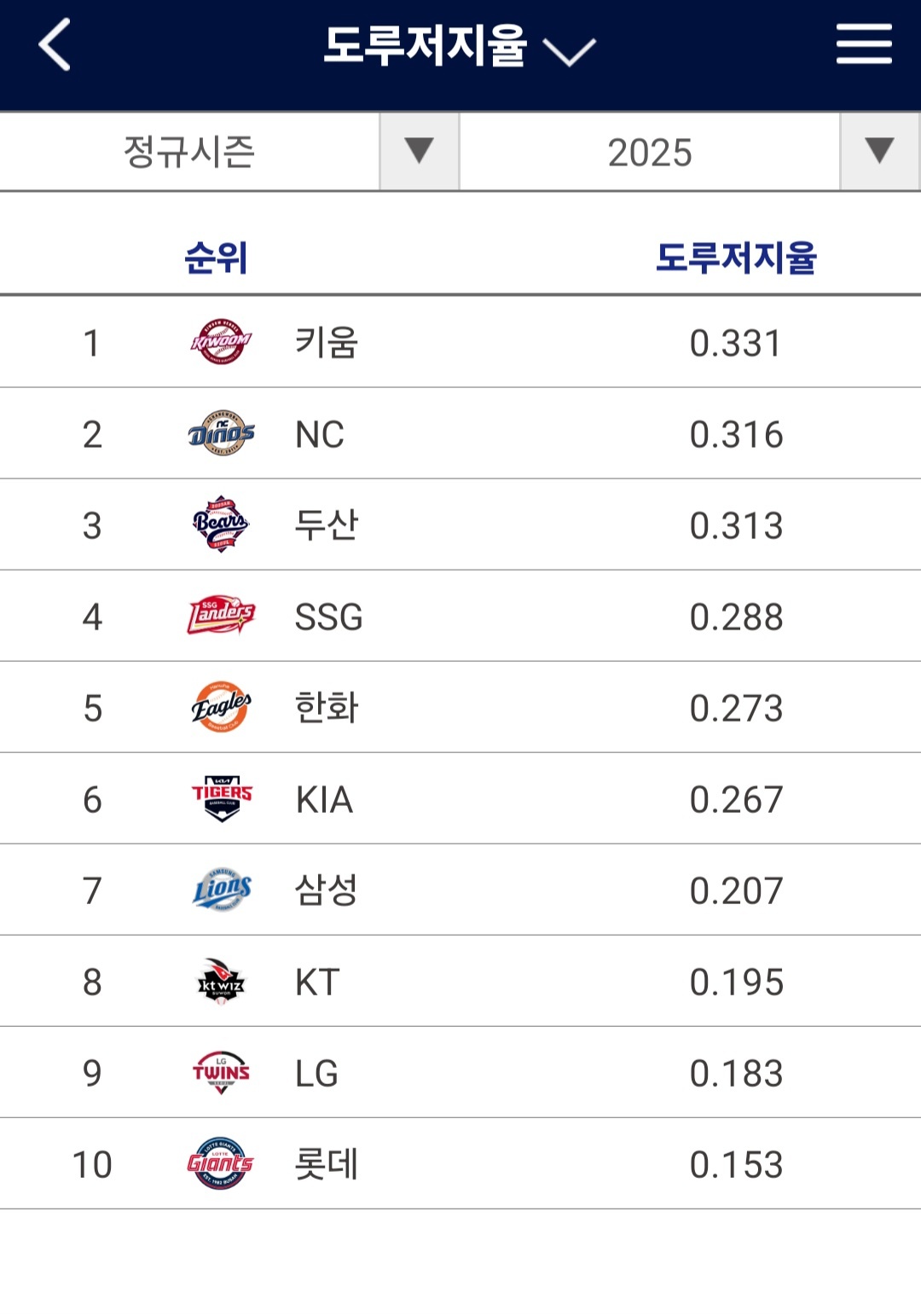Tap the back arrow icon
Viewport: 921px width, 1316px height.
point(55,46)
